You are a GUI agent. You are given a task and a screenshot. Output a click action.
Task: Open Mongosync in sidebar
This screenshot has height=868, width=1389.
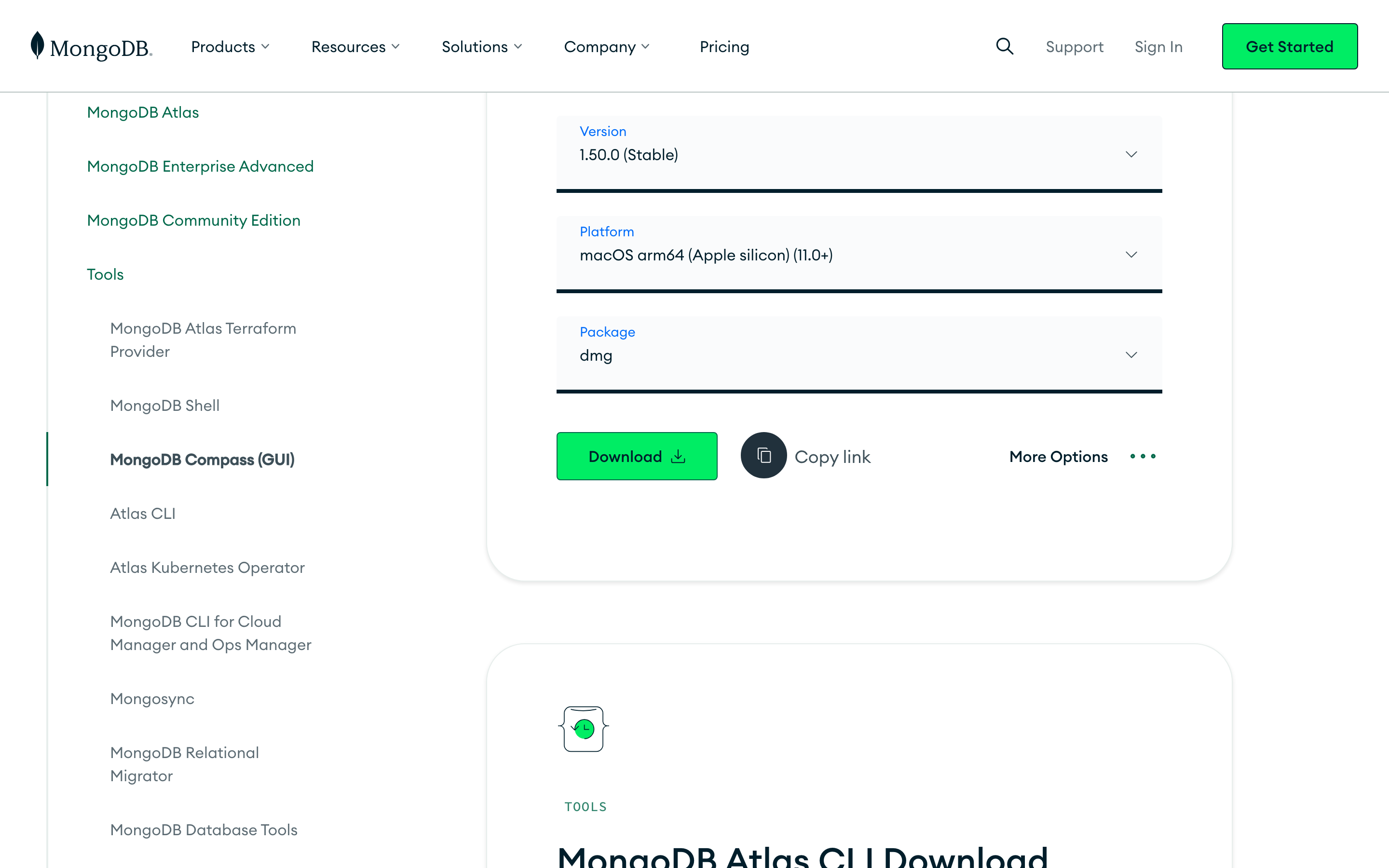(152, 699)
